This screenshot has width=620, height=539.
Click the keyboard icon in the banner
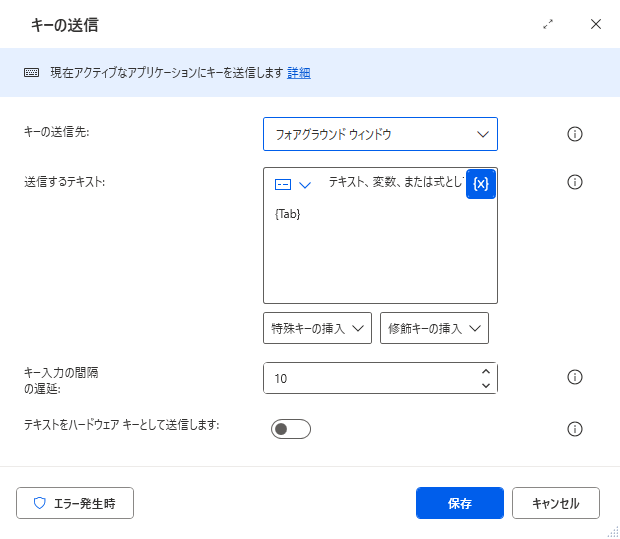(32, 73)
